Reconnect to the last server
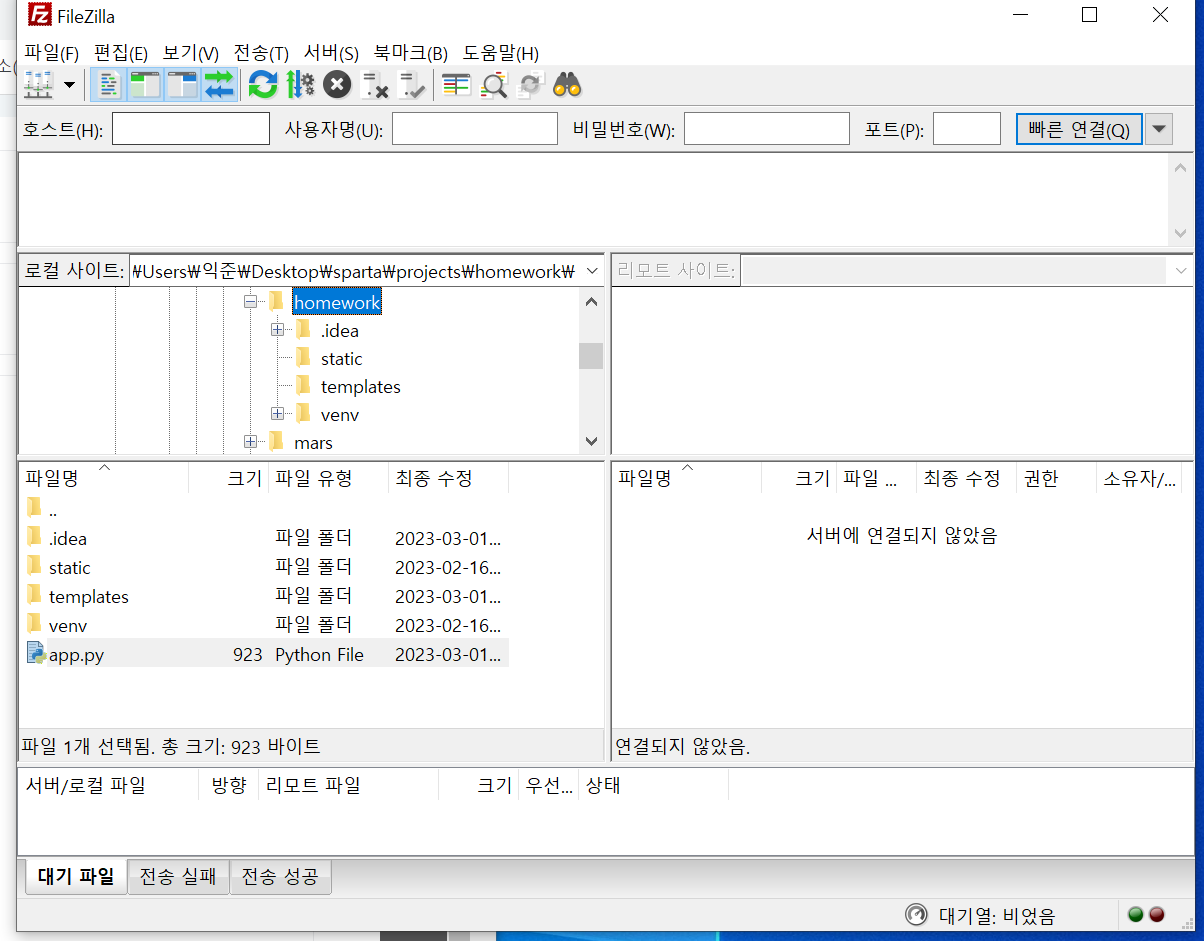 tap(412, 86)
